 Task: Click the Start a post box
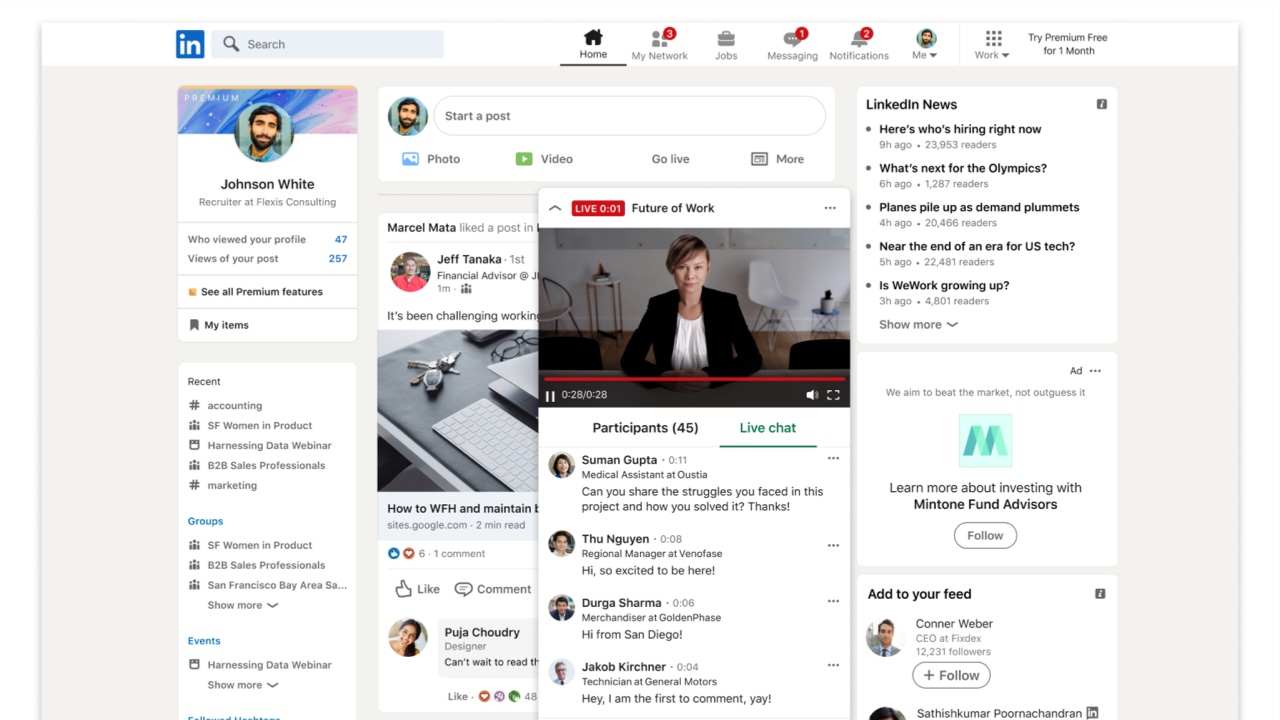coord(629,116)
